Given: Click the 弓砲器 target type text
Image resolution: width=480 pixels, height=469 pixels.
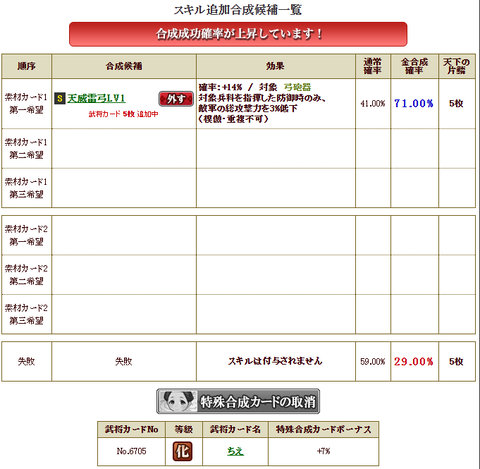Looking at the screenshot, I should click(x=297, y=87).
